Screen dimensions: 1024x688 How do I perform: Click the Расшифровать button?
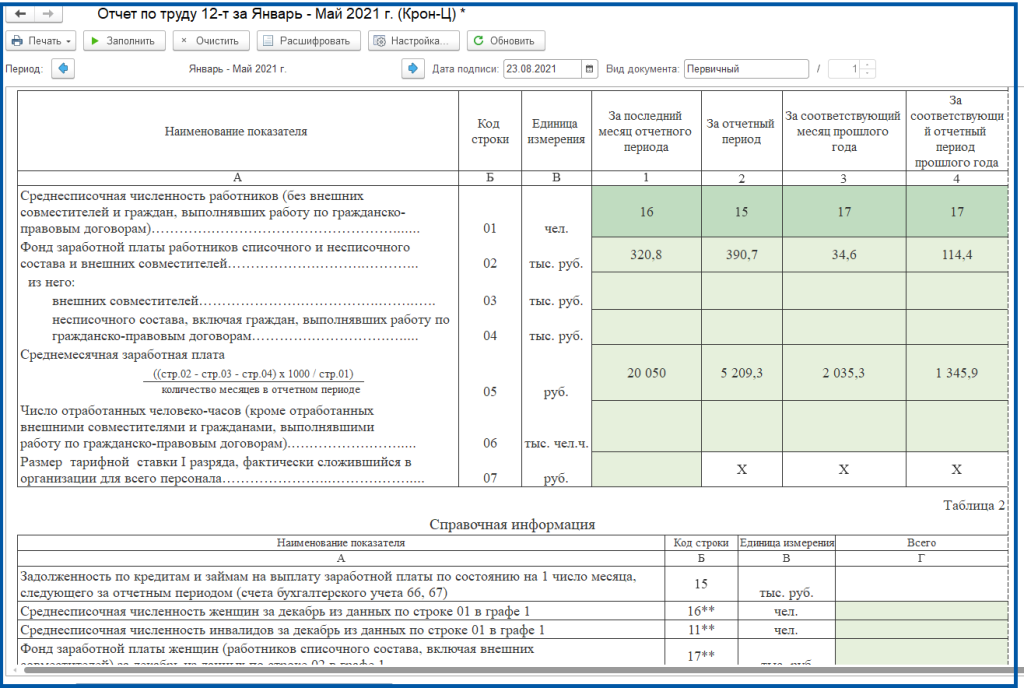[307, 41]
